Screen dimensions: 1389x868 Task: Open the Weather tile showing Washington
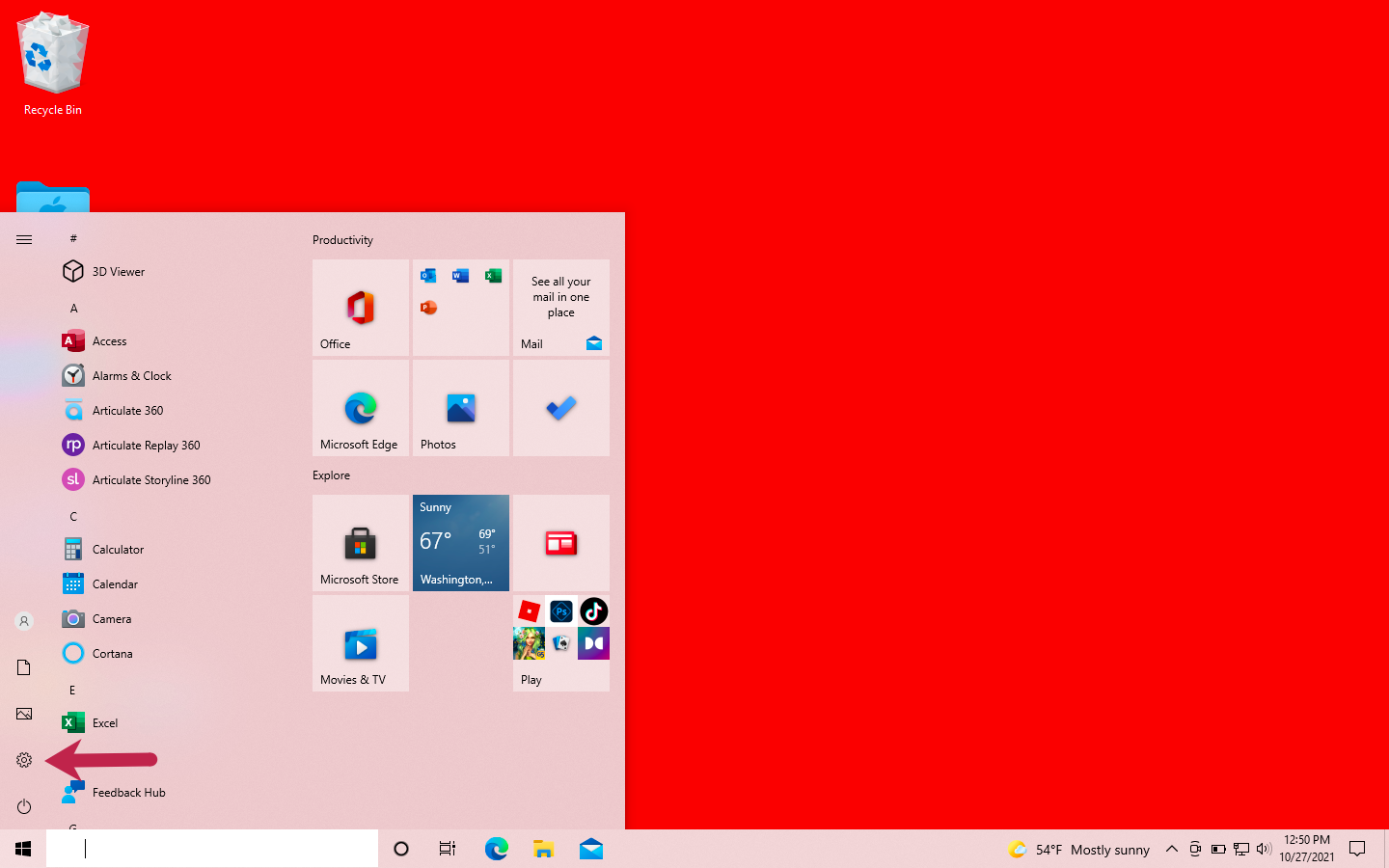[461, 543]
